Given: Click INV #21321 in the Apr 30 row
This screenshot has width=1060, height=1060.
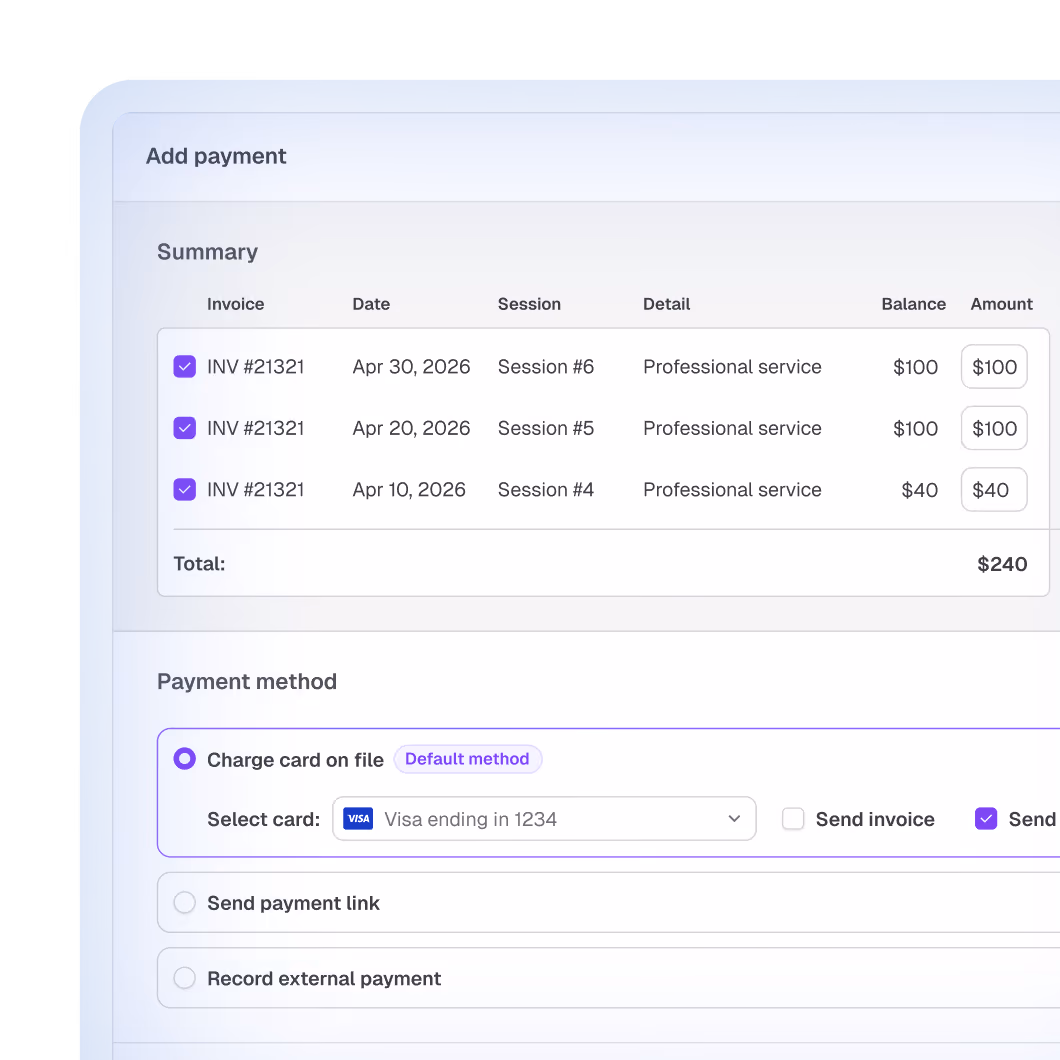Looking at the screenshot, I should 256,367.
